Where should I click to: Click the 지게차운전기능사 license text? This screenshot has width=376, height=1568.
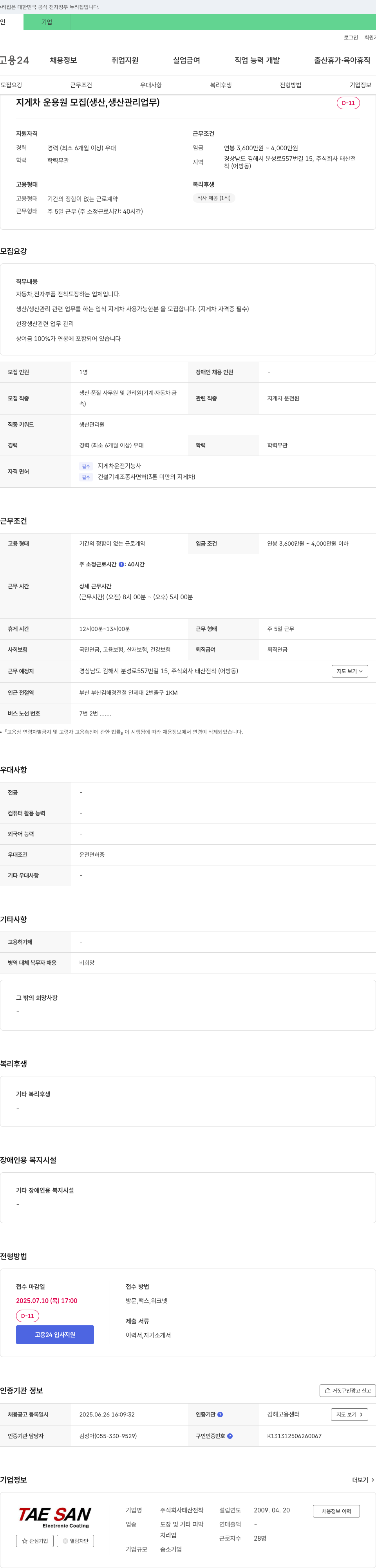(119, 466)
